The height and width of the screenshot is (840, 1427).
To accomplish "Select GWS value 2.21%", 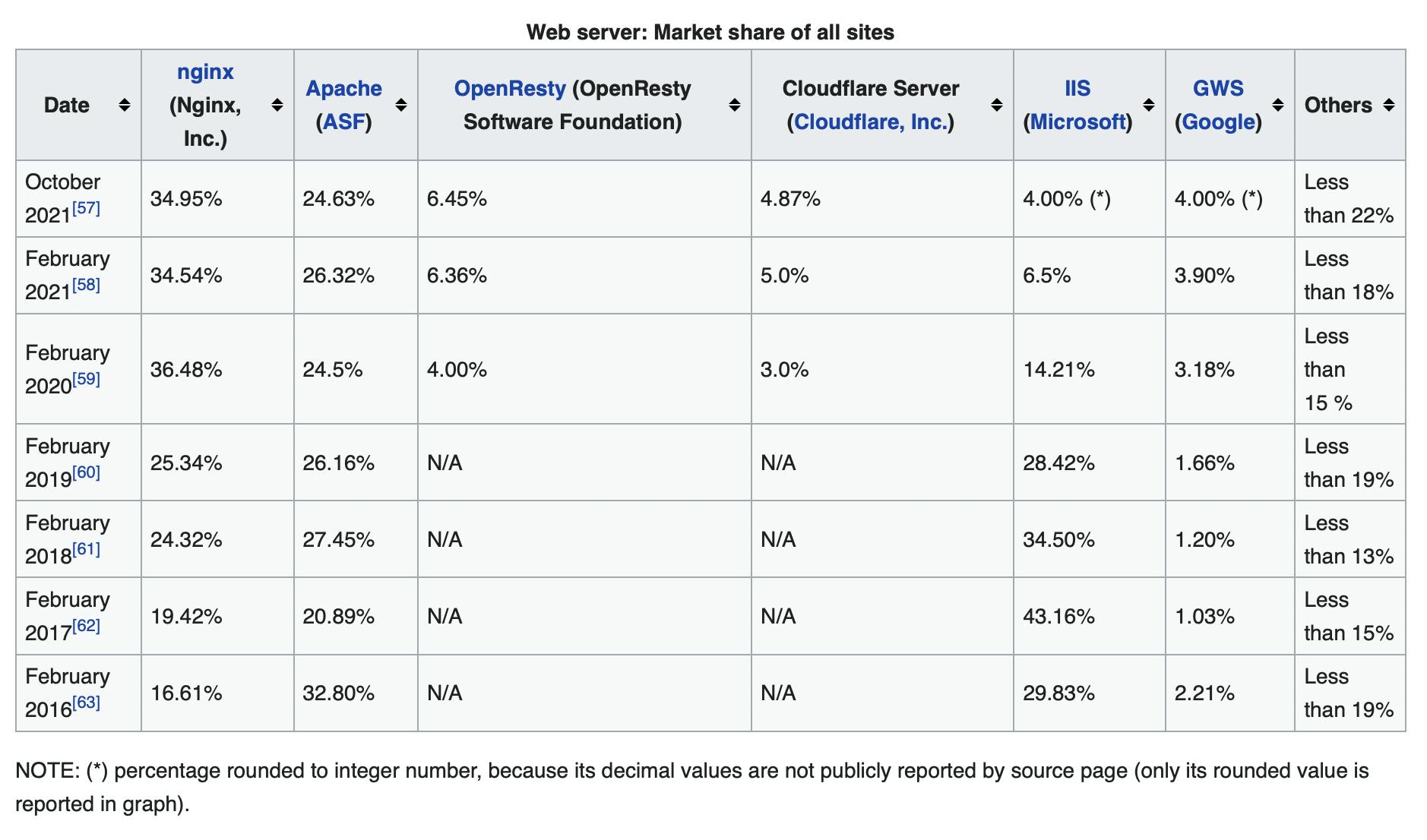I will [1204, 693].
